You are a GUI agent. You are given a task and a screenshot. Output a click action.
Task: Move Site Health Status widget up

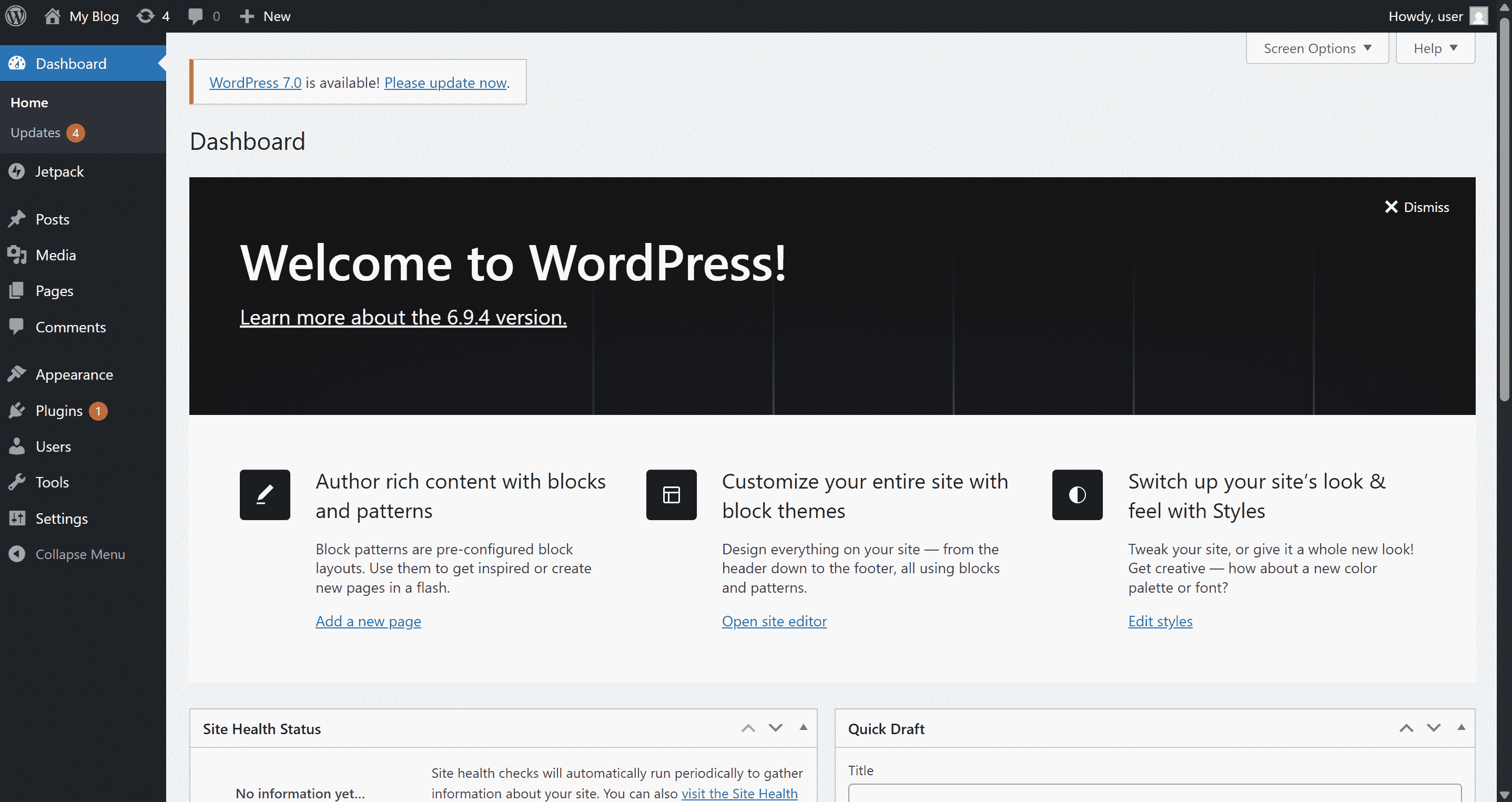(x=748, y=728)
